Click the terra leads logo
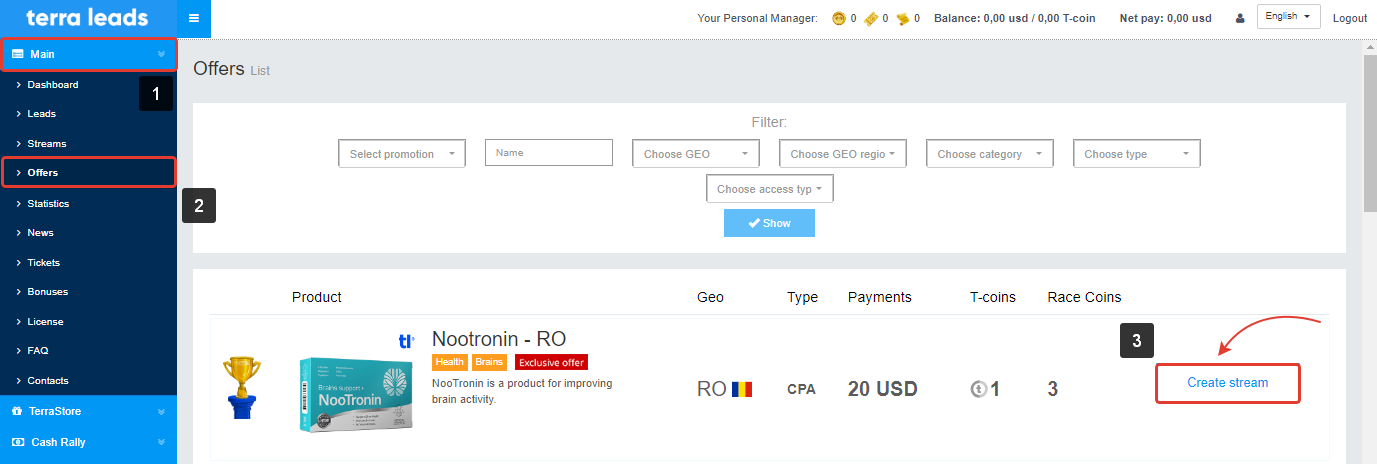 point(88,18)
